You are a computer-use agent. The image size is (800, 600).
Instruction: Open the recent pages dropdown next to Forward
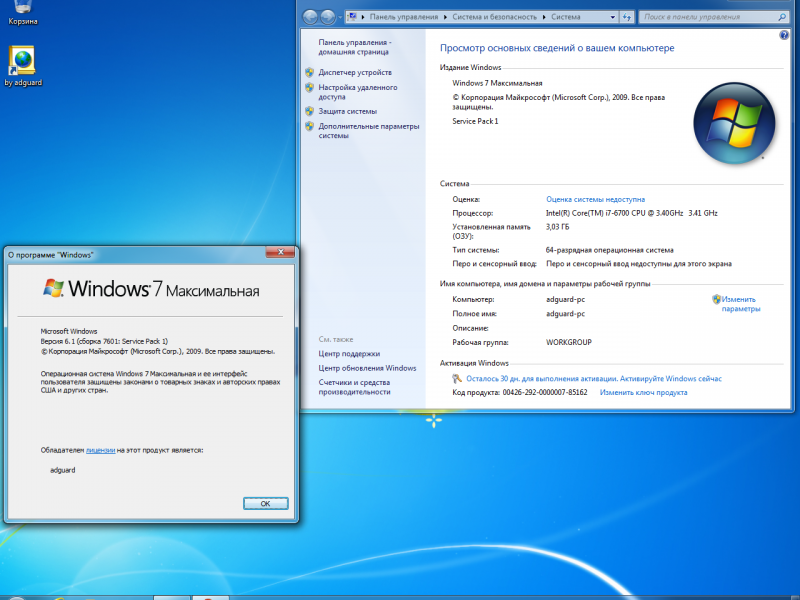click(x=340, y=17)
